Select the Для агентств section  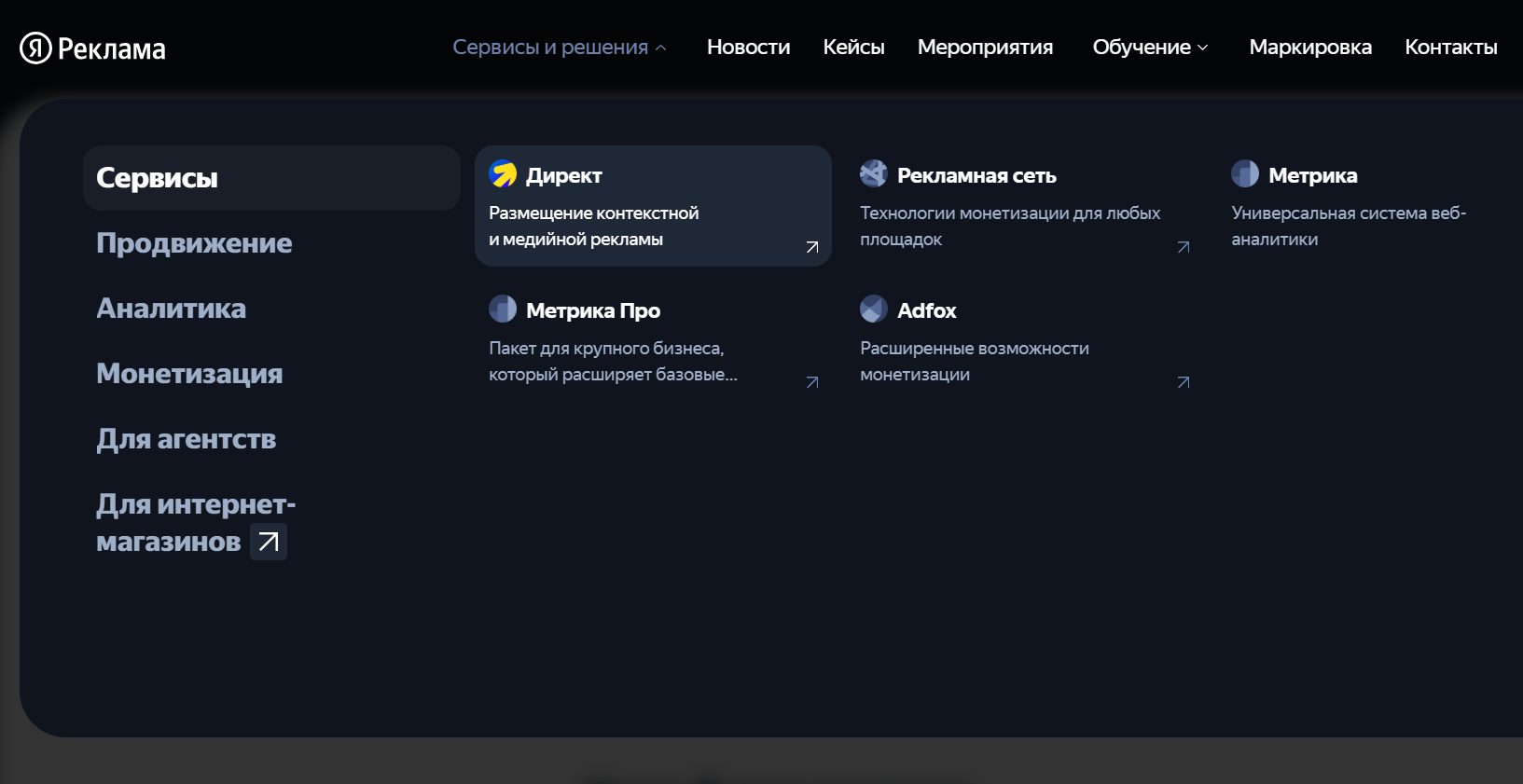[187, 439]
